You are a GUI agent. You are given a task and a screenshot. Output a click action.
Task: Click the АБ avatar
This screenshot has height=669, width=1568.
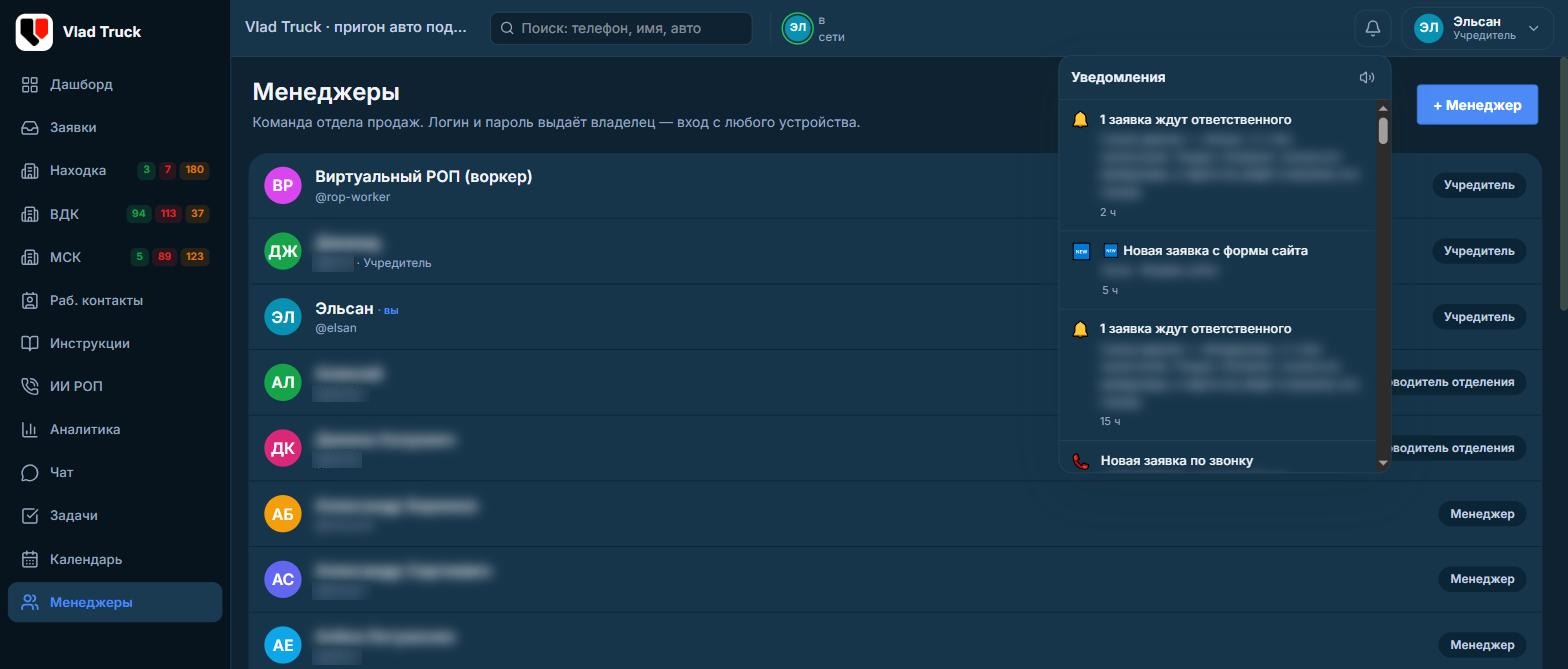tap(283, 513)
